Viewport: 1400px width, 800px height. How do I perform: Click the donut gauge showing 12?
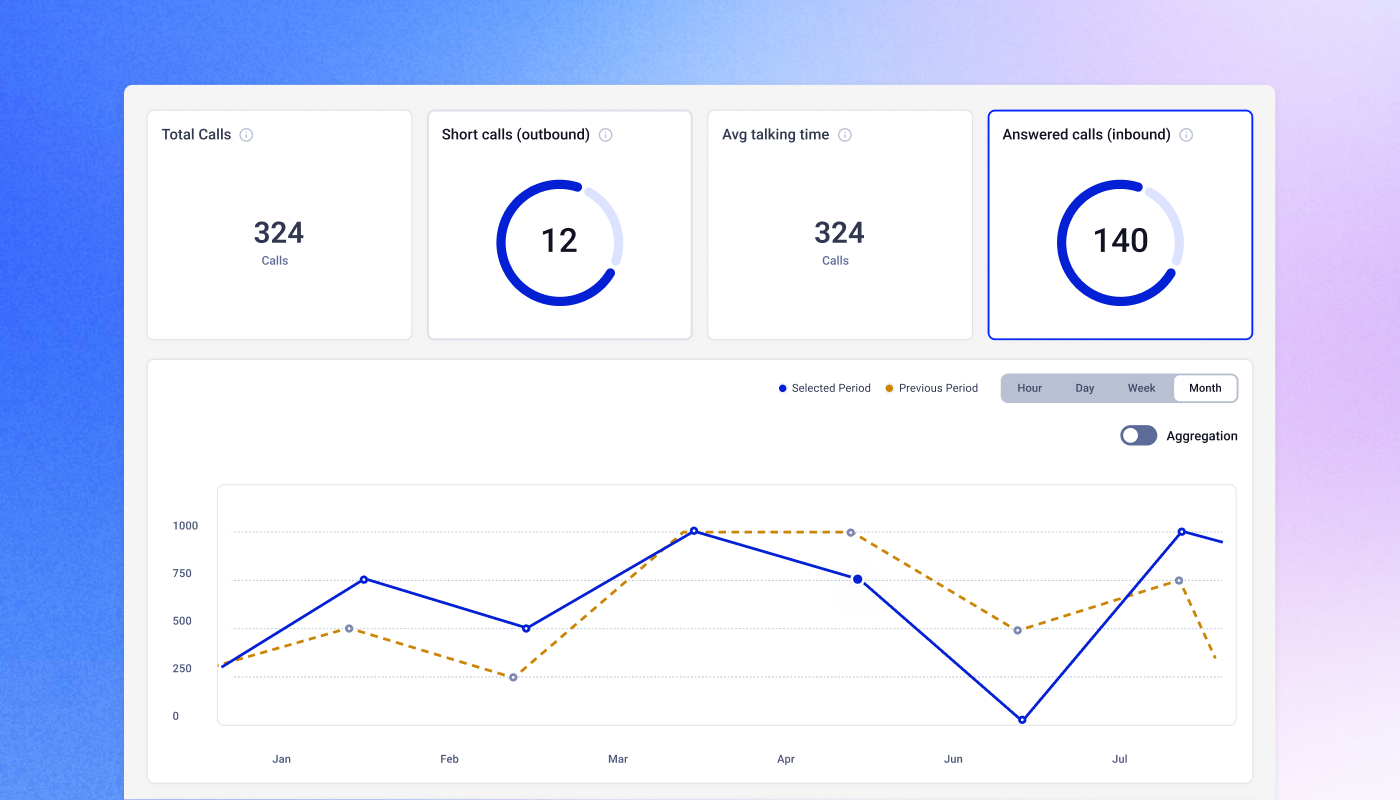point(560,242)
